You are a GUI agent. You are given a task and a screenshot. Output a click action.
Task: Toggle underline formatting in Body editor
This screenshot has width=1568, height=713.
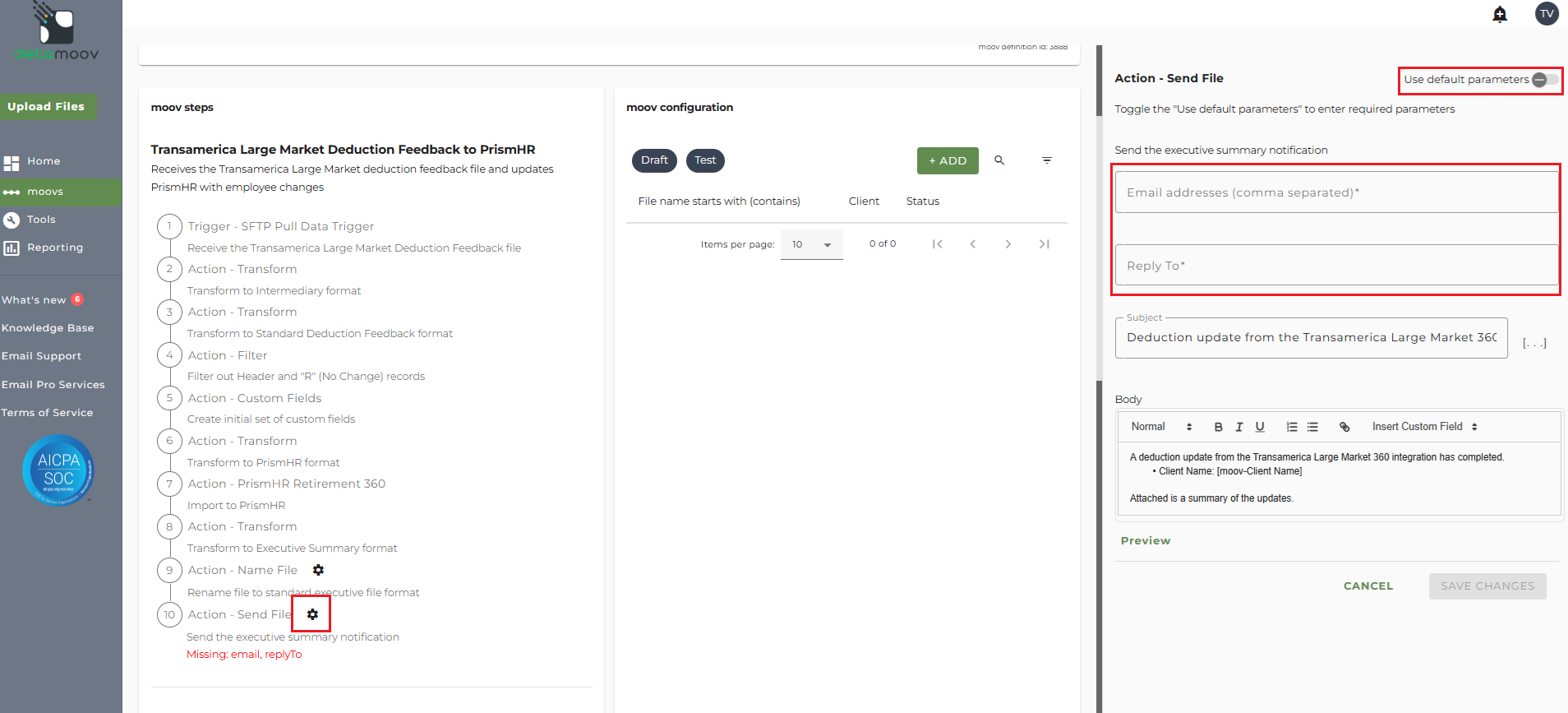point(1260,427)
